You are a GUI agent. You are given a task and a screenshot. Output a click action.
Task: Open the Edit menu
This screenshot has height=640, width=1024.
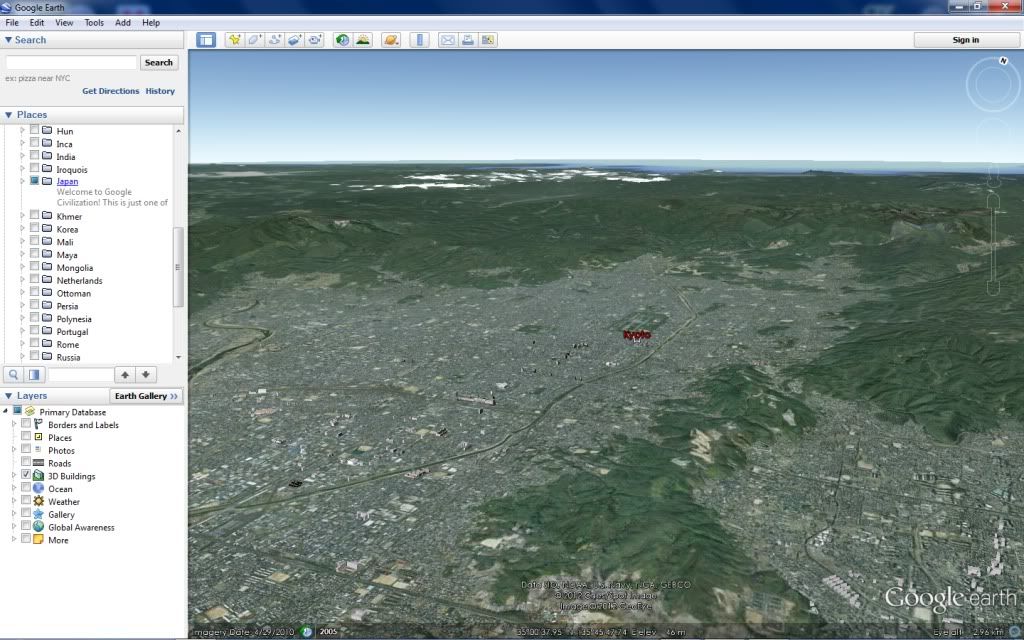pyautogui.click(x=37, y=22)
